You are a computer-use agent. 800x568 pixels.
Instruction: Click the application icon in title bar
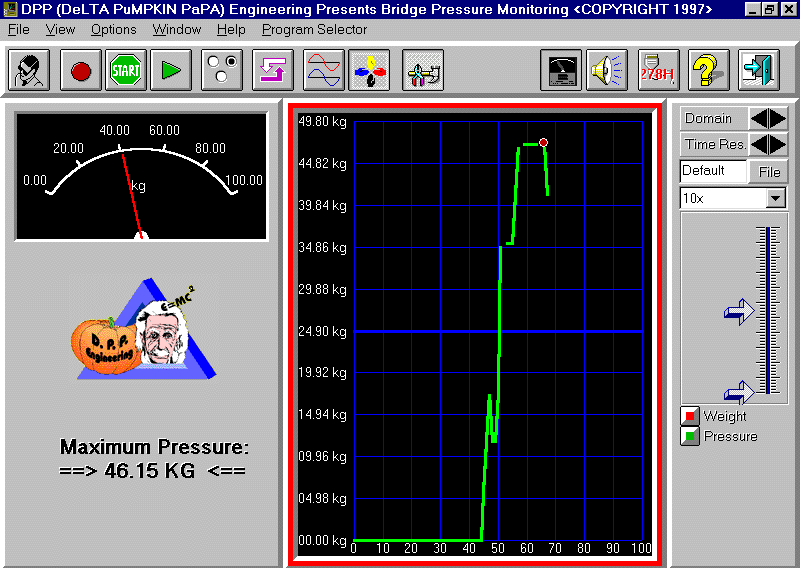click(10, 9)
